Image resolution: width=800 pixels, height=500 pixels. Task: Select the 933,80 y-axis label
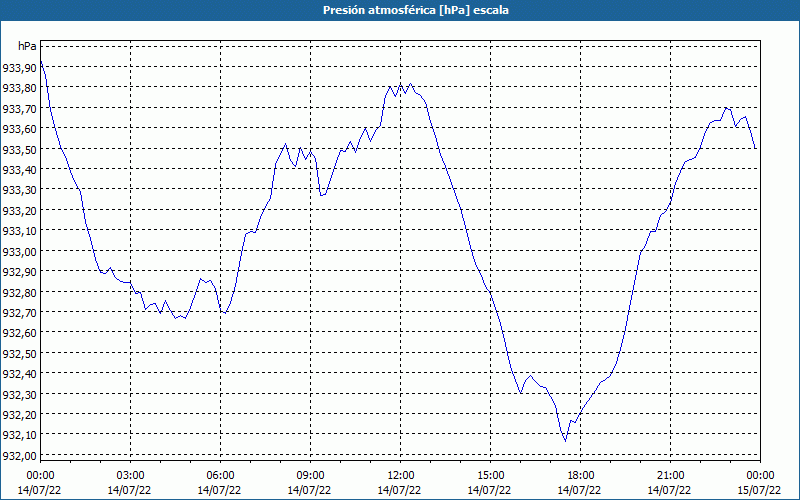(19, 88)
